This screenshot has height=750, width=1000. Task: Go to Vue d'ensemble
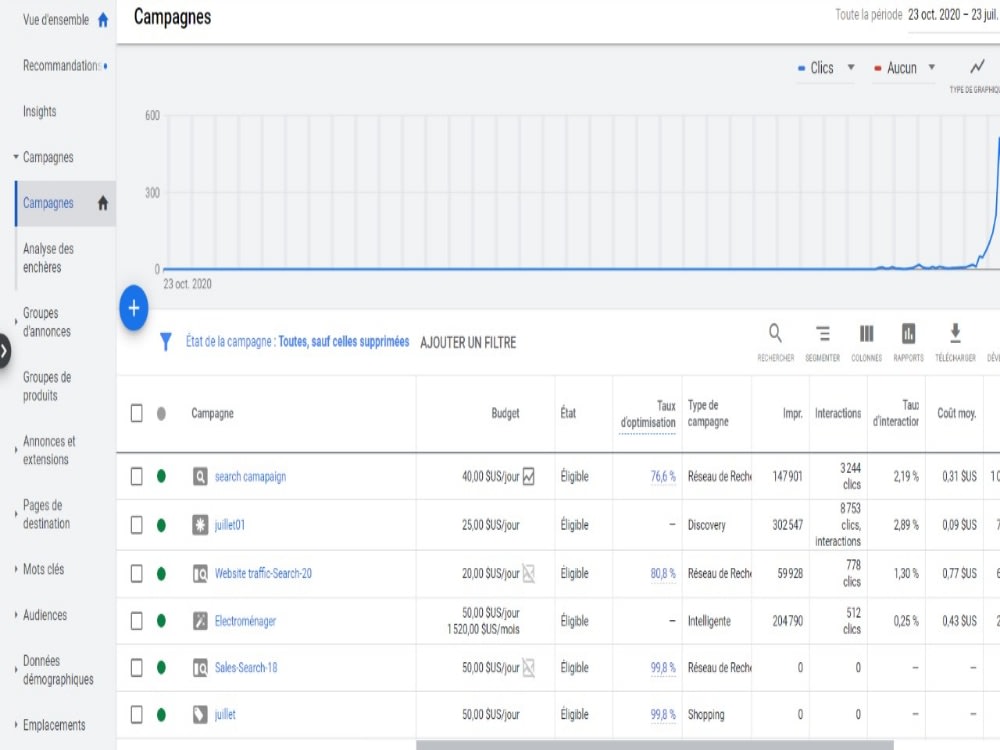click(56, 20)
